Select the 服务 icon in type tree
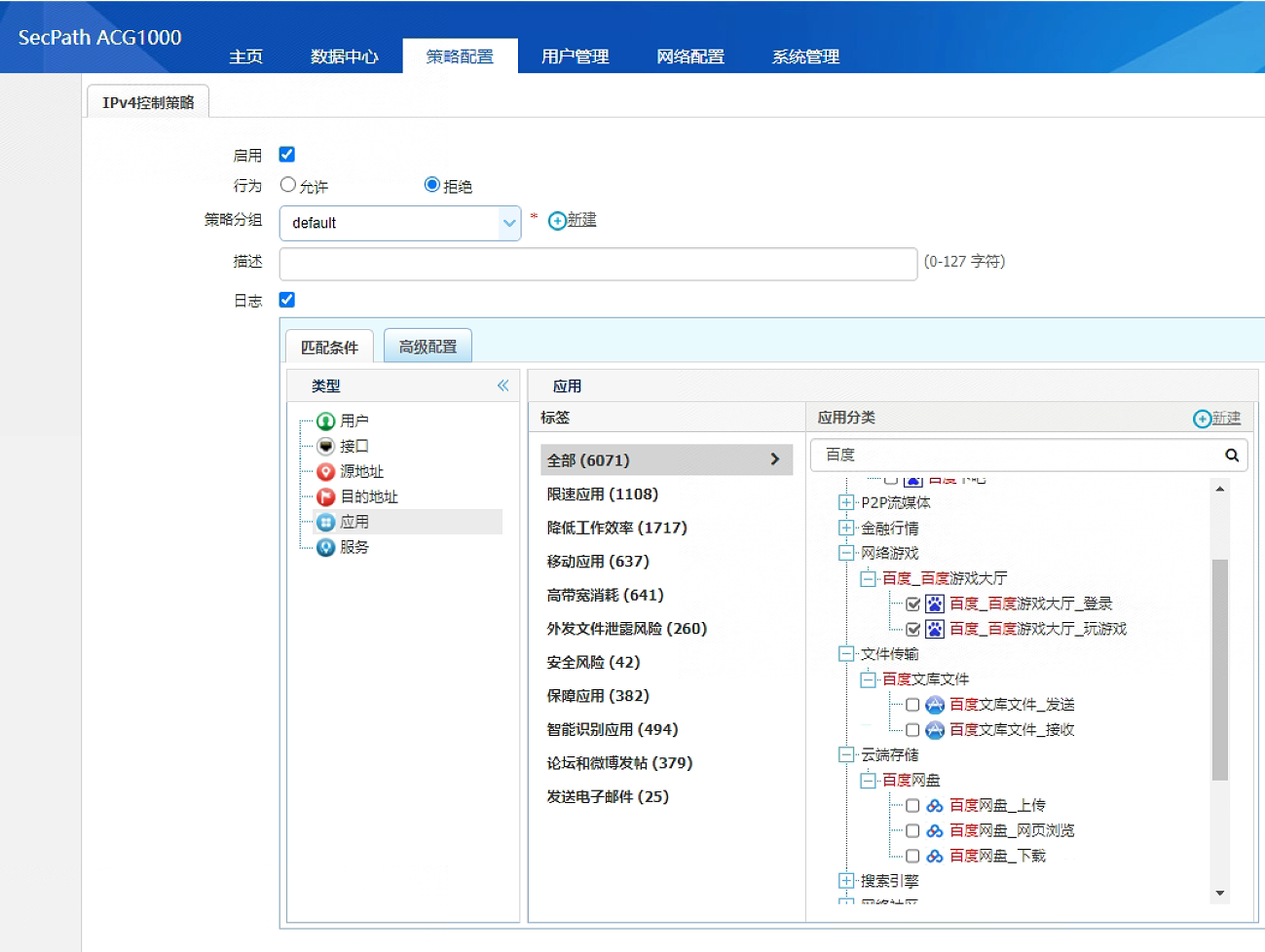This screenshot has width=1265, height=952. coord(326,548)
